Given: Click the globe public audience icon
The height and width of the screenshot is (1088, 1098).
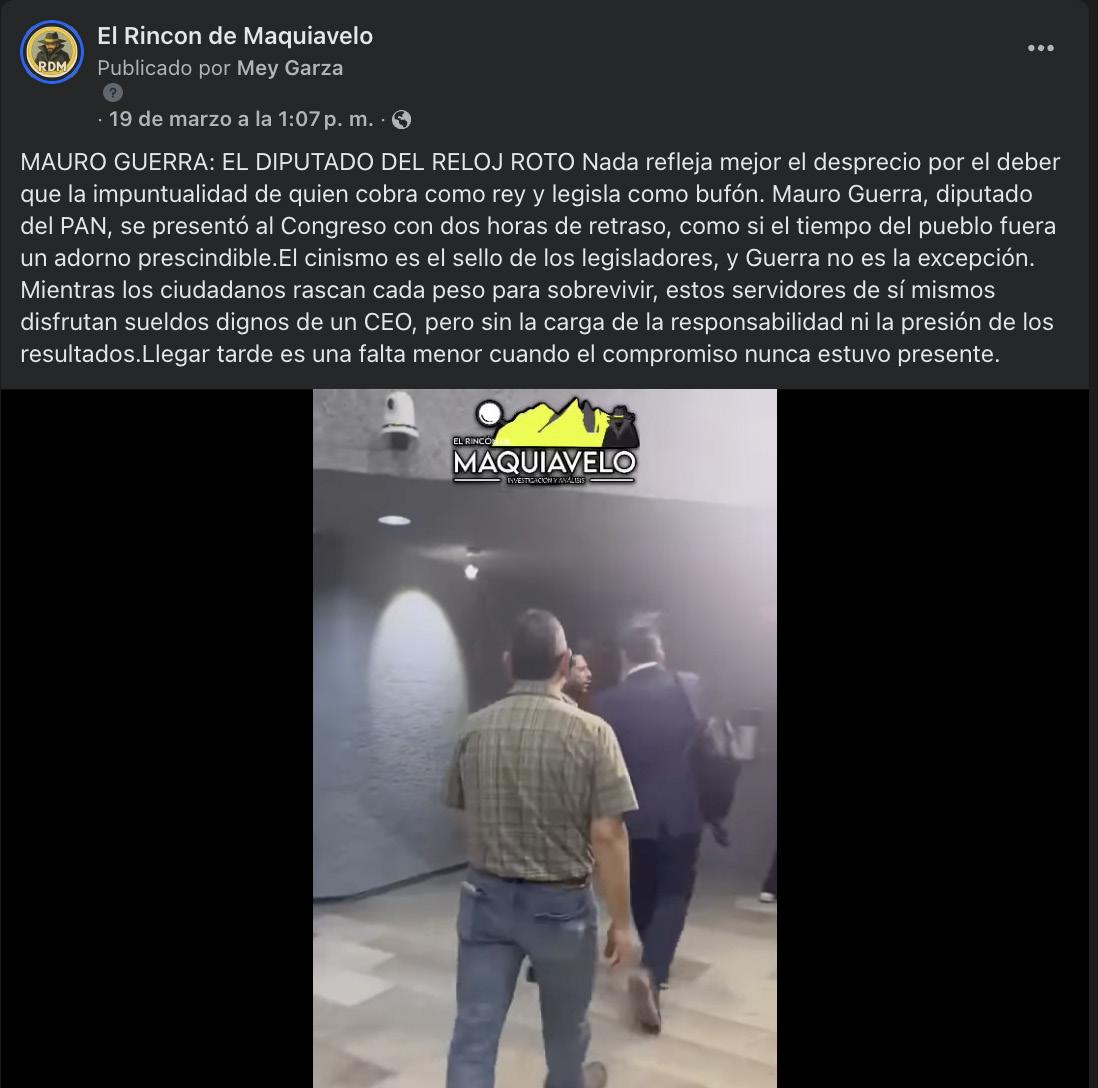Looking at the screenshot, I should pyautogui.click(x=401, y=120).
